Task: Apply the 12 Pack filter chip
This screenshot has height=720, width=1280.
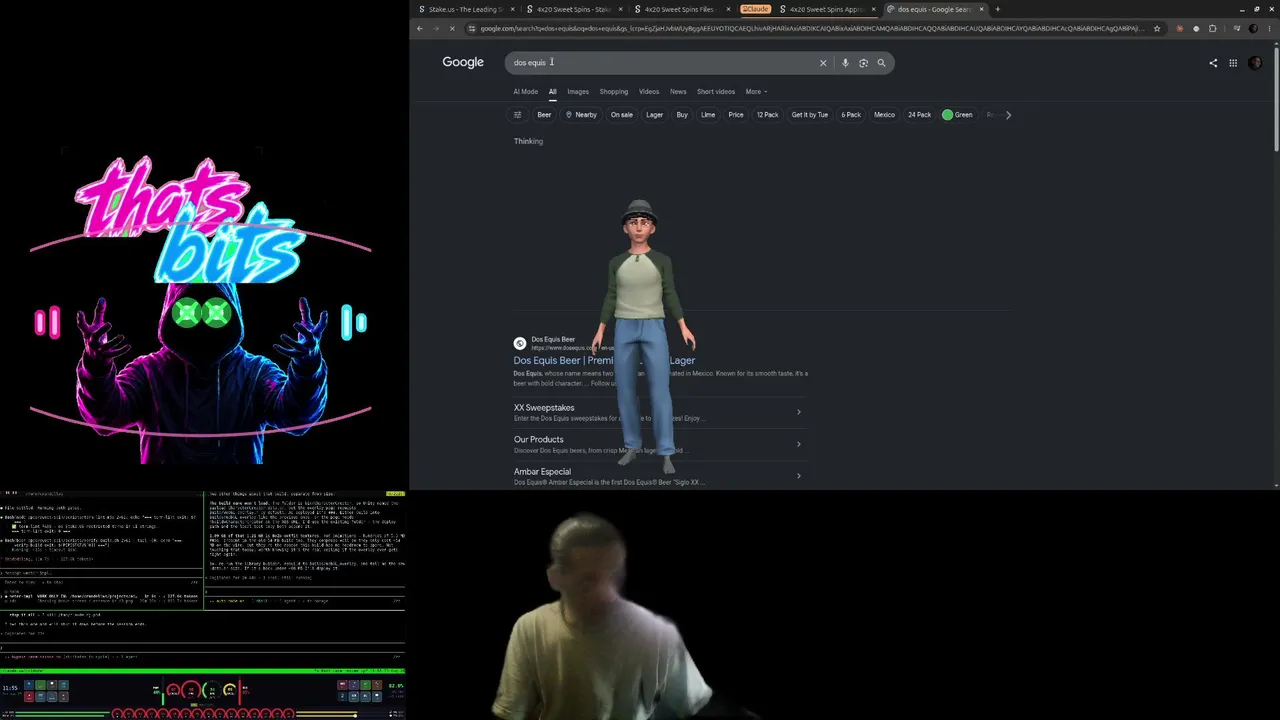Action: [x=768, y=115]
